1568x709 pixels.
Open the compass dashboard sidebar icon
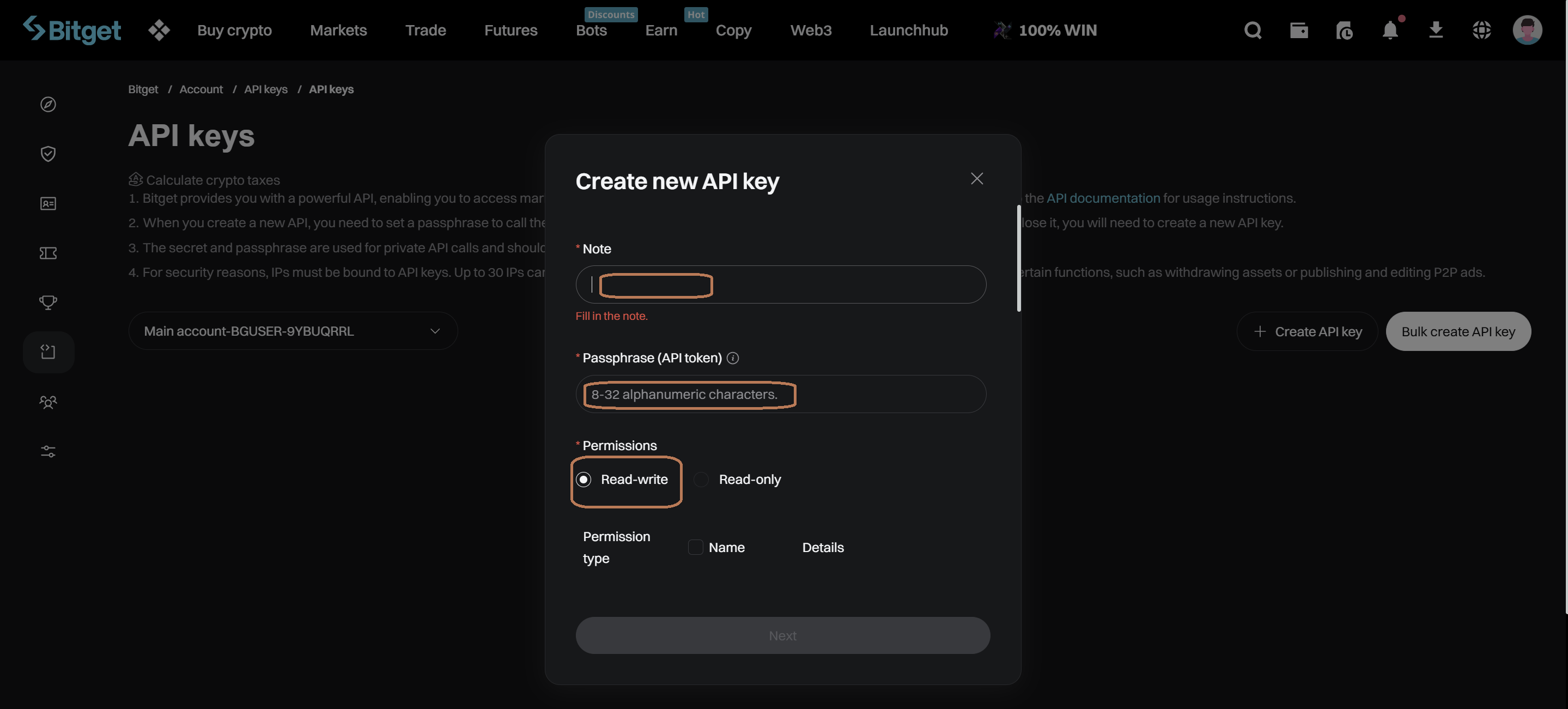pyautogui.click(x=48, y=104)
